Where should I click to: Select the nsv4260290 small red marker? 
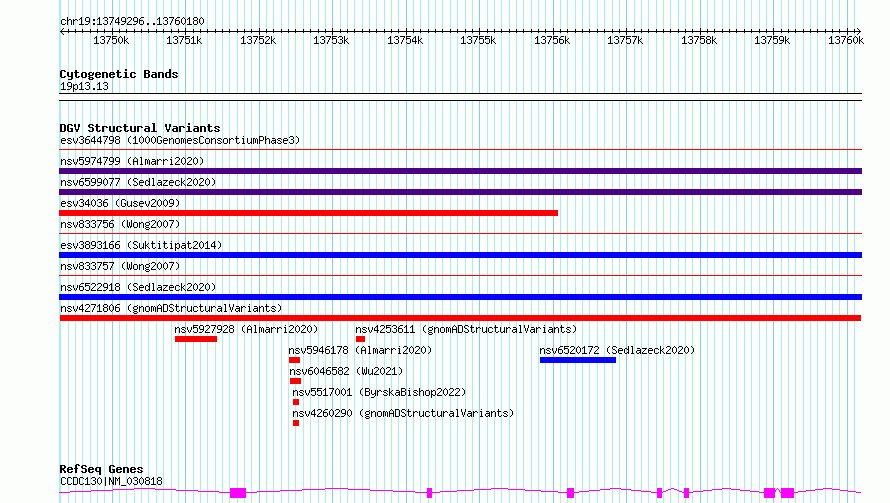tap(296, 423)
